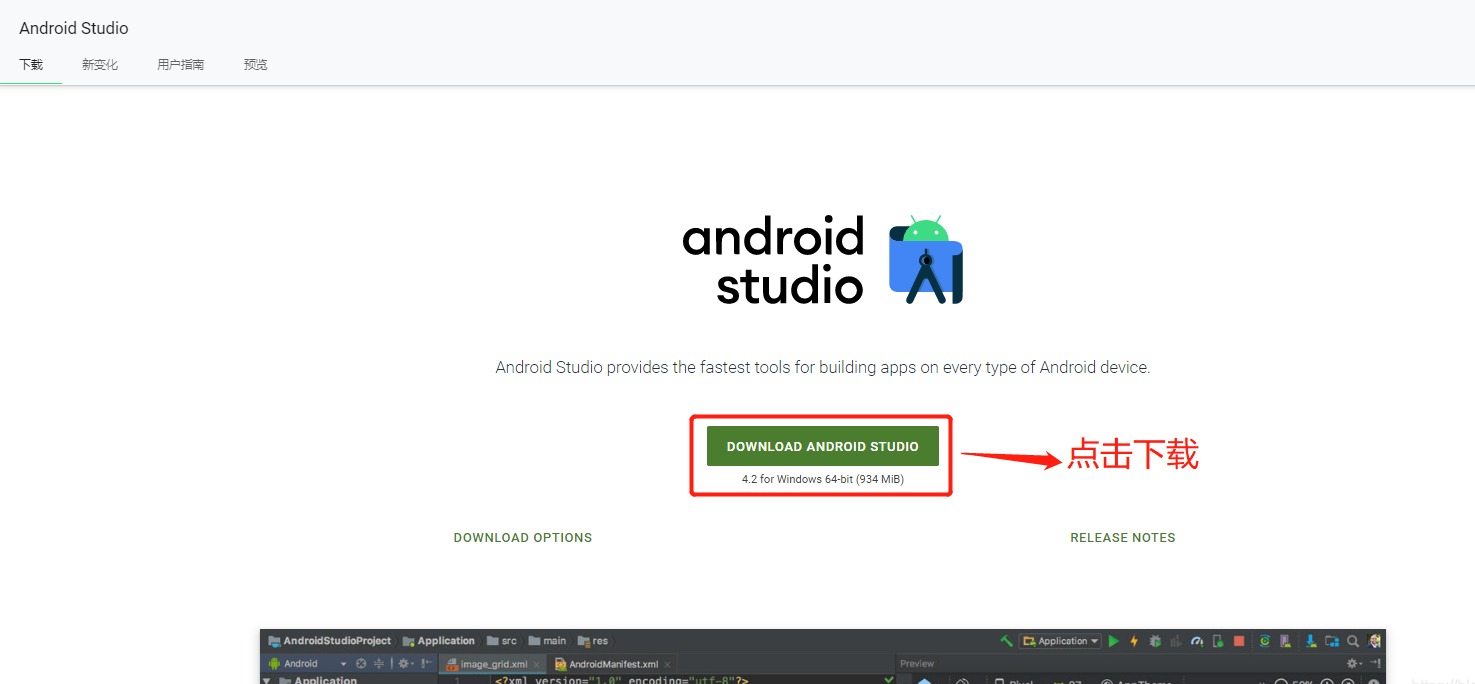Switch to the 新变化 tab
The image size is (1475, 684).
(100, 64)
